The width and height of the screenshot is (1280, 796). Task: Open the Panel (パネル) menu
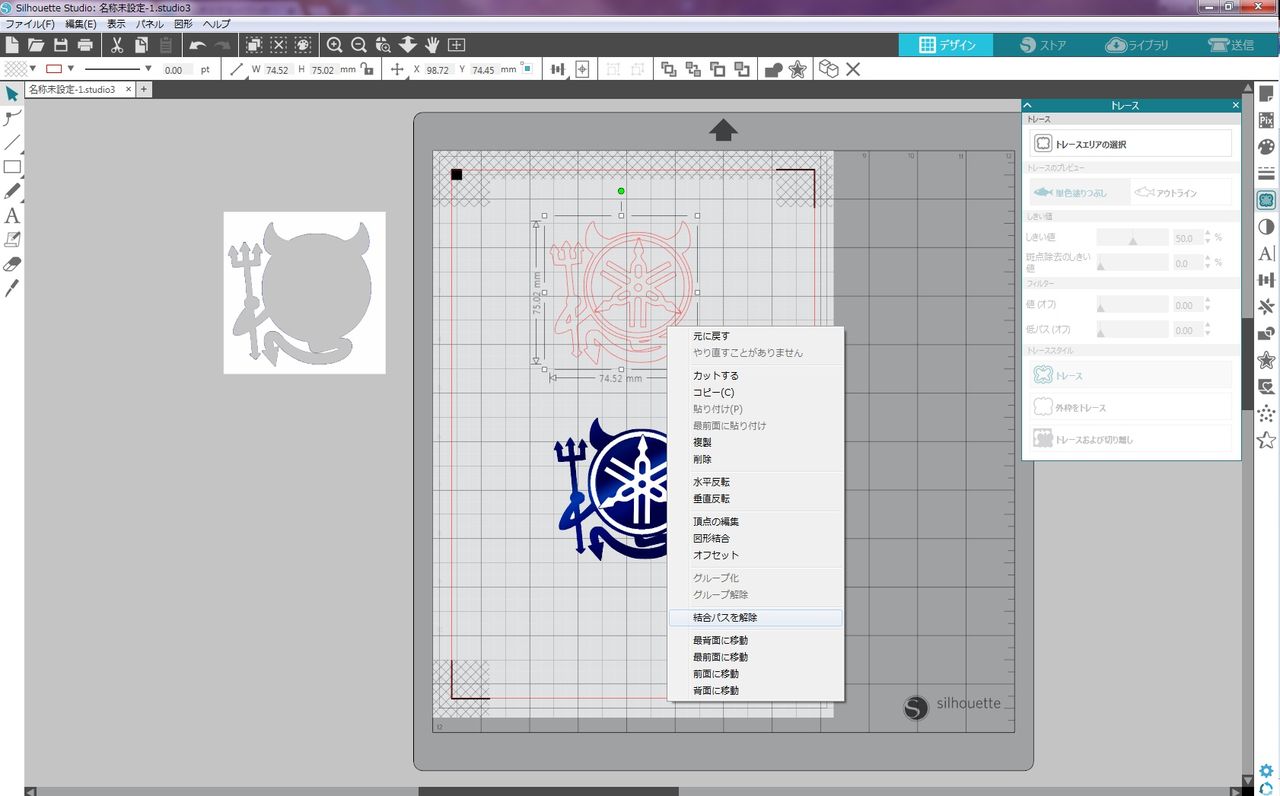coord(150,23)
